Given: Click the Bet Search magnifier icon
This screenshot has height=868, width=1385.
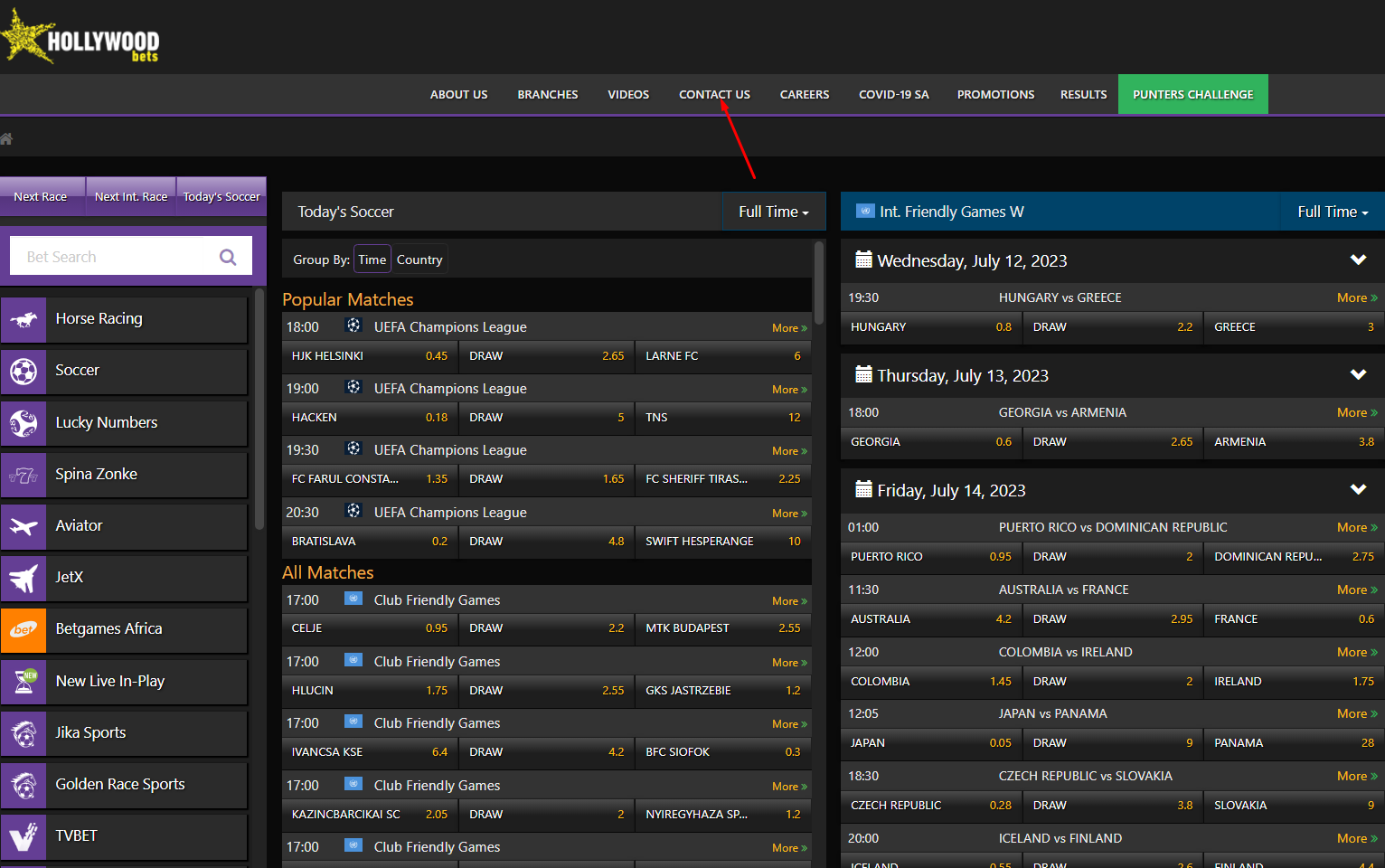Looking at the screenshot, I should click(228, 257).
